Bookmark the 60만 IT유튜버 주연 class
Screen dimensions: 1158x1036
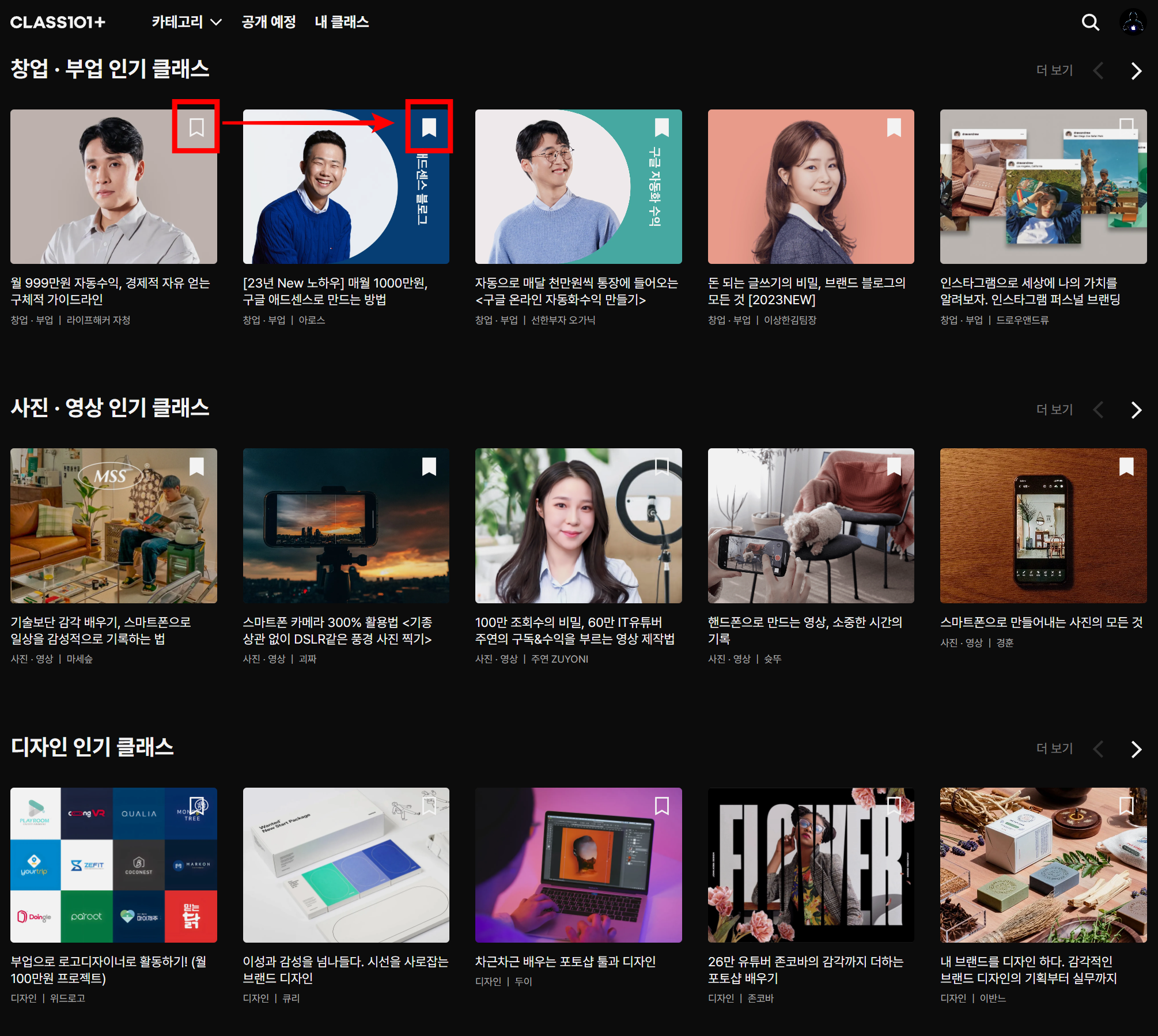(661, 466)
